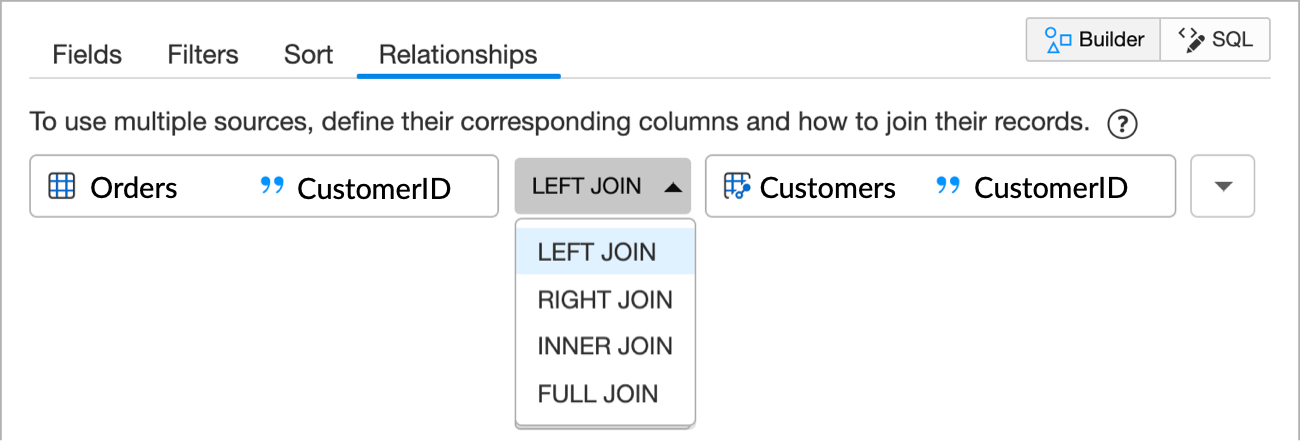This screenshot has width=1300, height=442.
Task: Open the Filters tab
Action: [203, 54]
